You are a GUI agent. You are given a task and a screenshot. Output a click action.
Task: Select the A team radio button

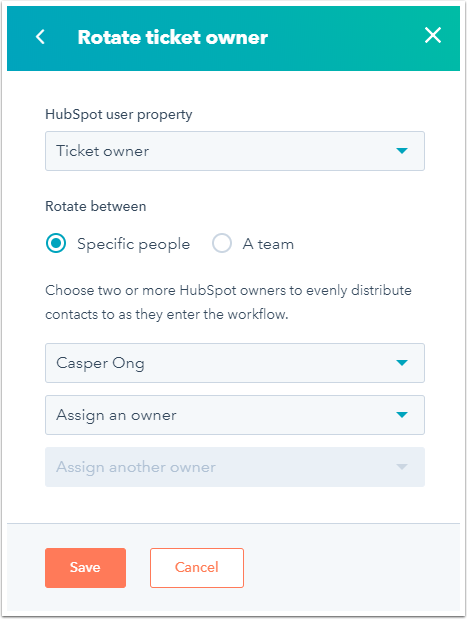pos(222,243)
